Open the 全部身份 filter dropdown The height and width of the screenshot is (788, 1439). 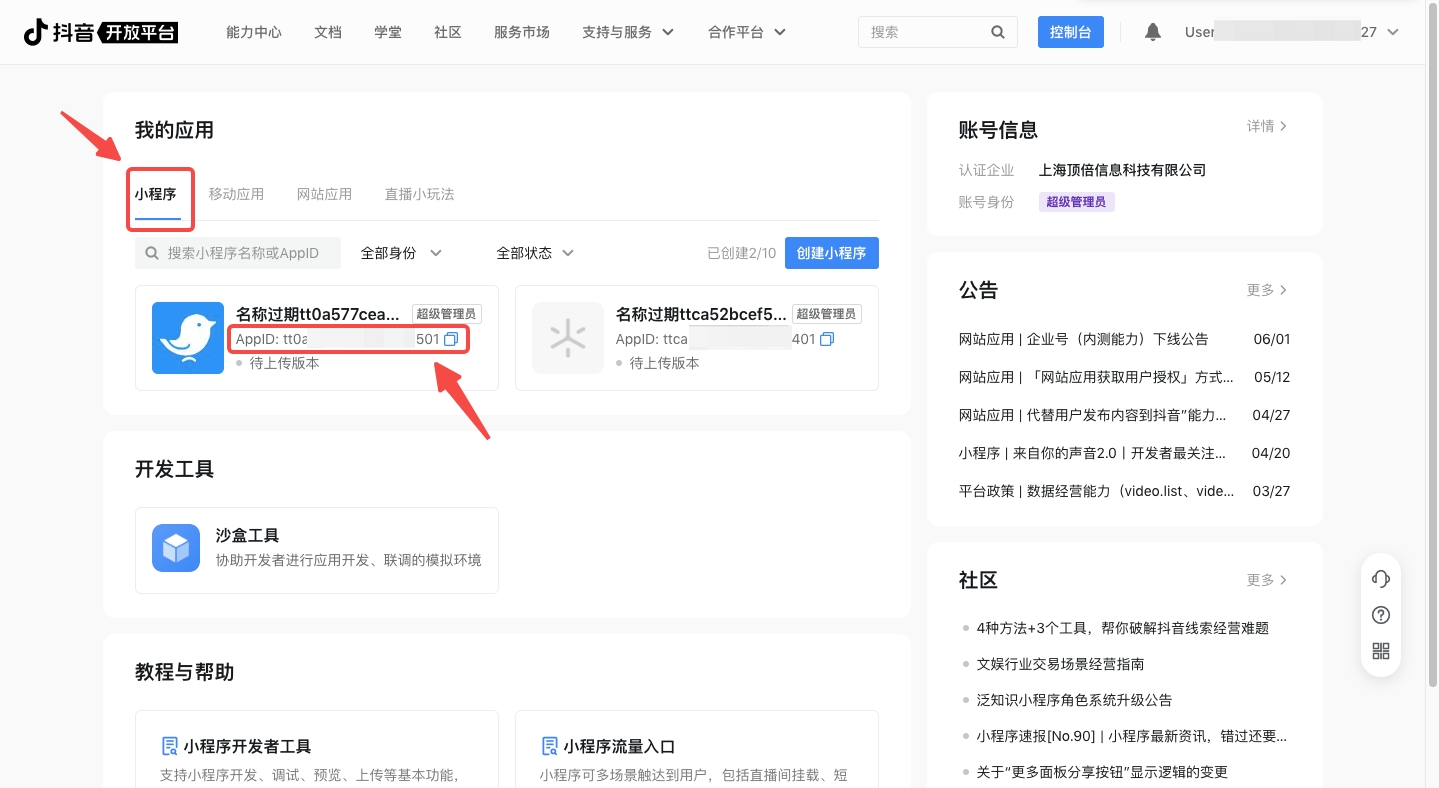coord(401,253)
